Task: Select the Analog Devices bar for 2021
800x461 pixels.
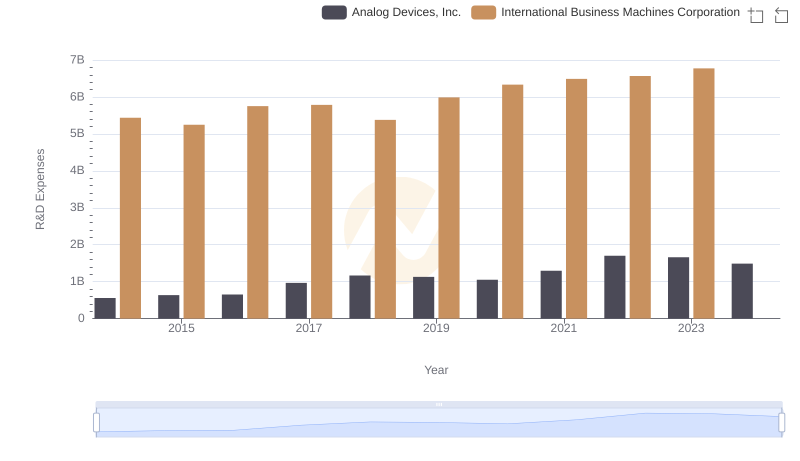Action: coord(551,295)
